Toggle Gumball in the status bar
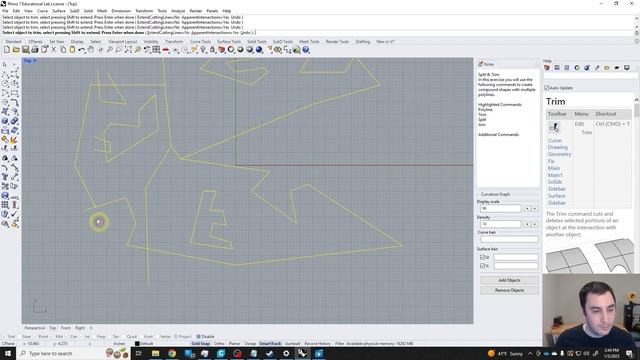 [x=292, y=344]
